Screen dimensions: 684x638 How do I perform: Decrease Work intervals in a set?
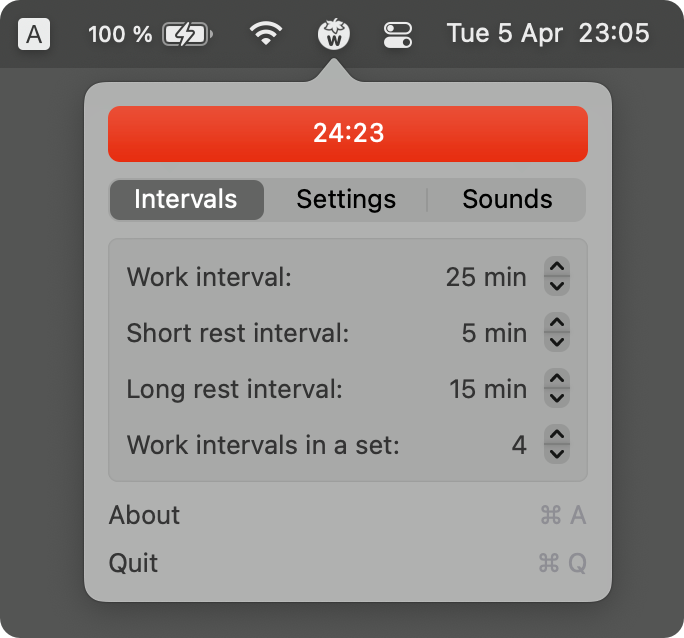point(558,454)
